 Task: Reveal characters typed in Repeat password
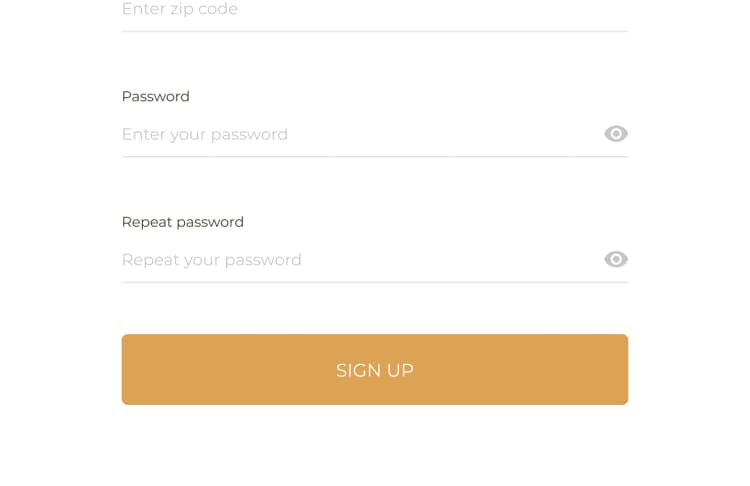(x=616, y=259)
